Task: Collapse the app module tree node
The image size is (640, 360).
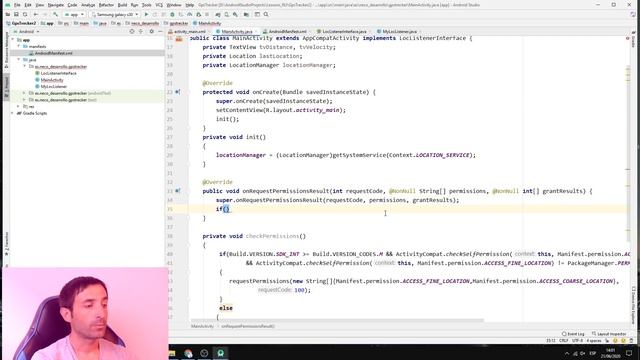Action: click(13, 40)
